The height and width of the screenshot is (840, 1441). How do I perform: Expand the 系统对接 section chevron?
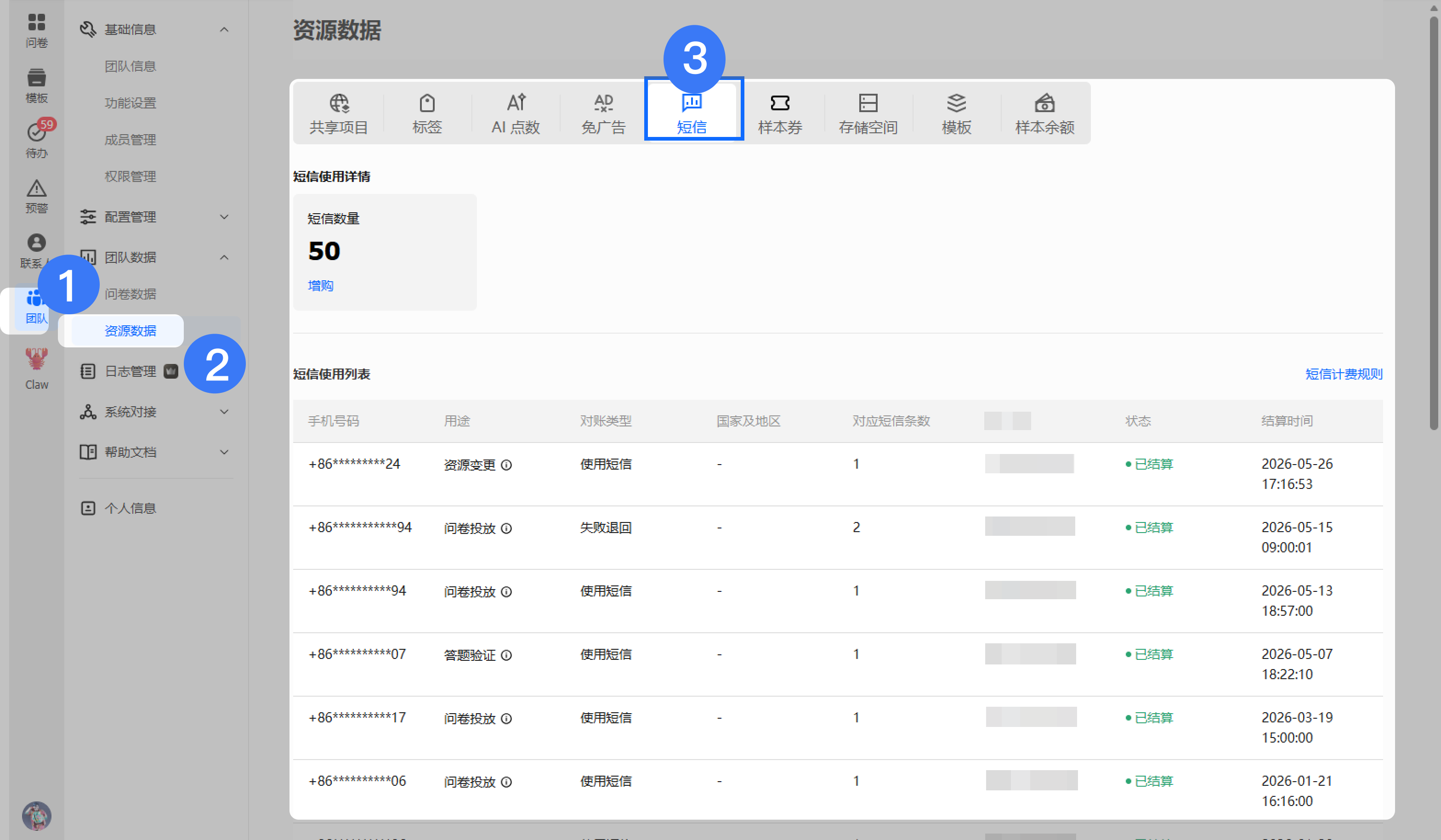[x=224, y=412]
